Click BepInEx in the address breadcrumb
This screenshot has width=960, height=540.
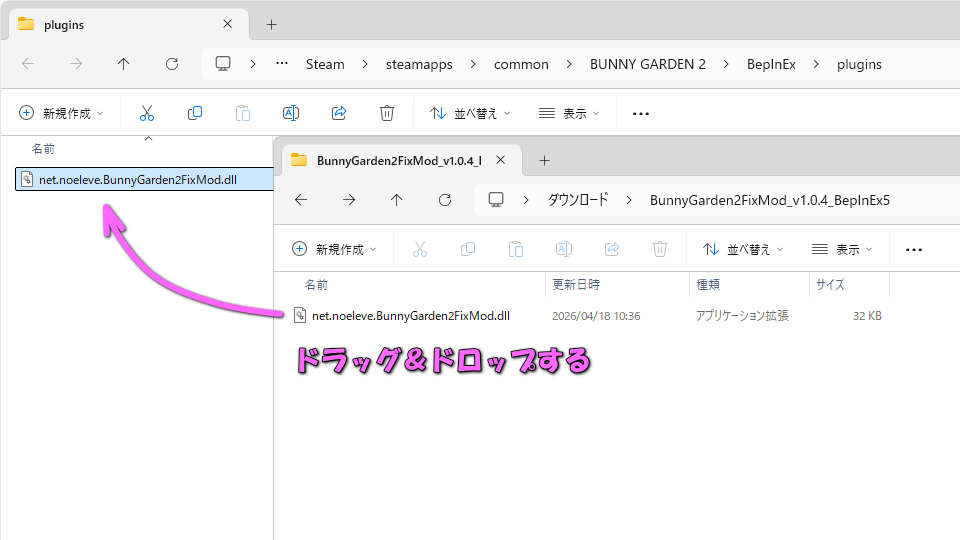[769, 64]
